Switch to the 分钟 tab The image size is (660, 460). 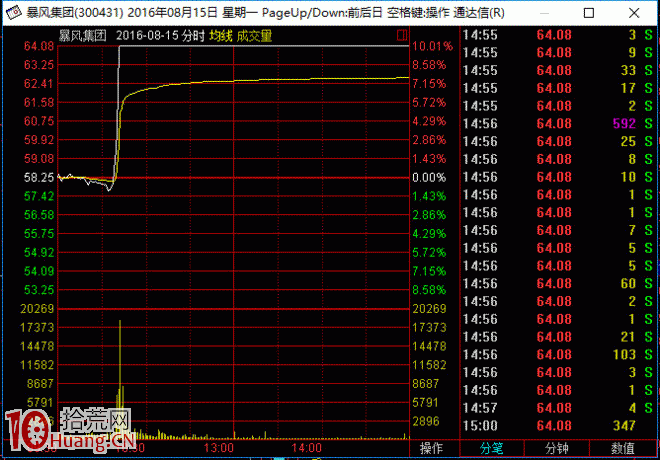coord(557,449)
